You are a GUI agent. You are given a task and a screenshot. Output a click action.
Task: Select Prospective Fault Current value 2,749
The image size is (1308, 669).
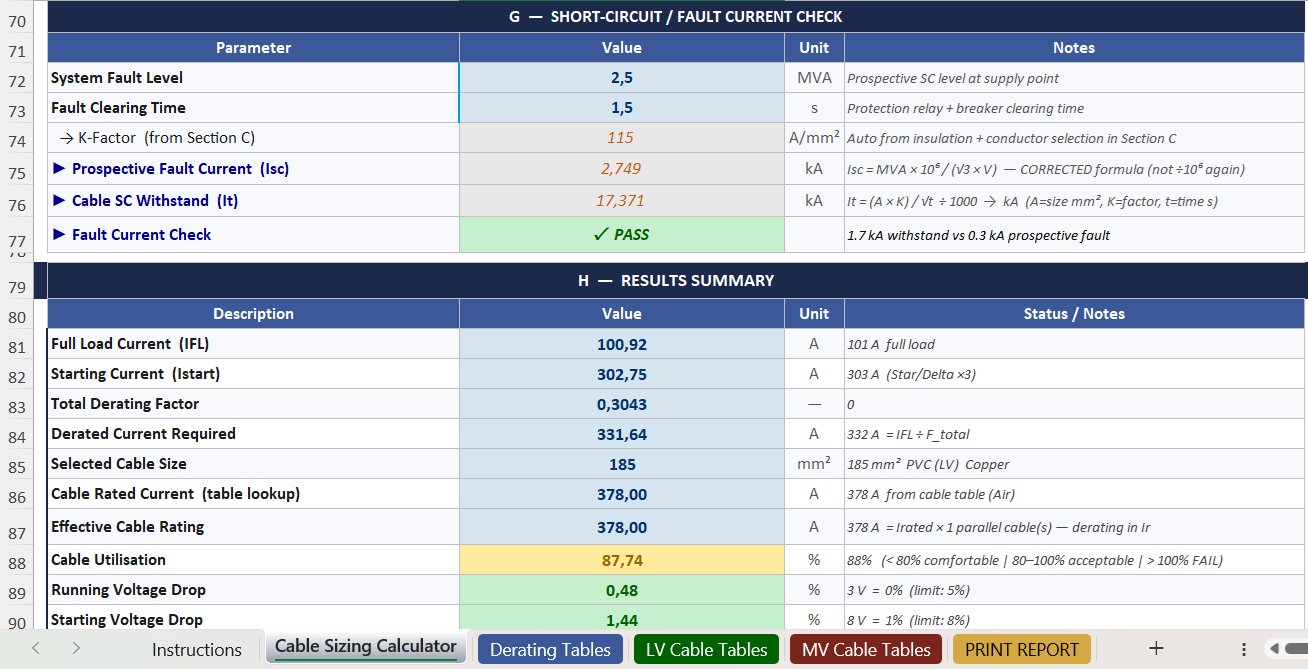click(622, 169)
